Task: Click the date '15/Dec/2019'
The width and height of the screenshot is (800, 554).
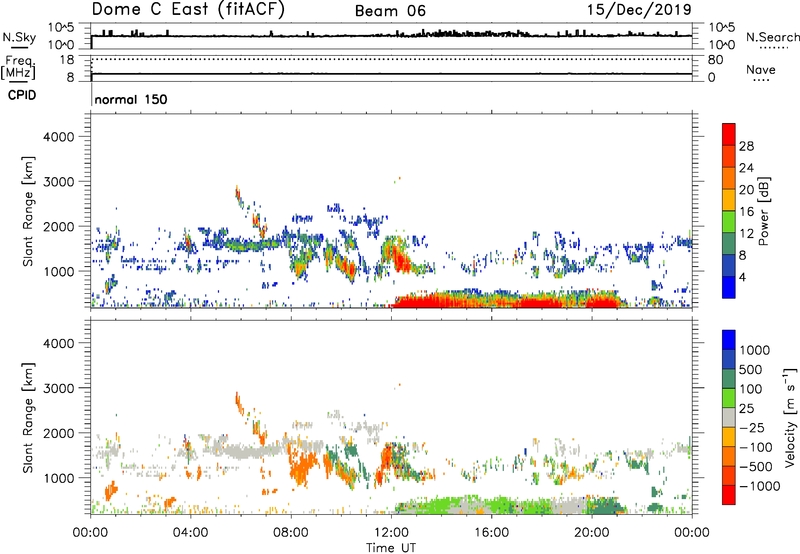Action: [639, 10]
